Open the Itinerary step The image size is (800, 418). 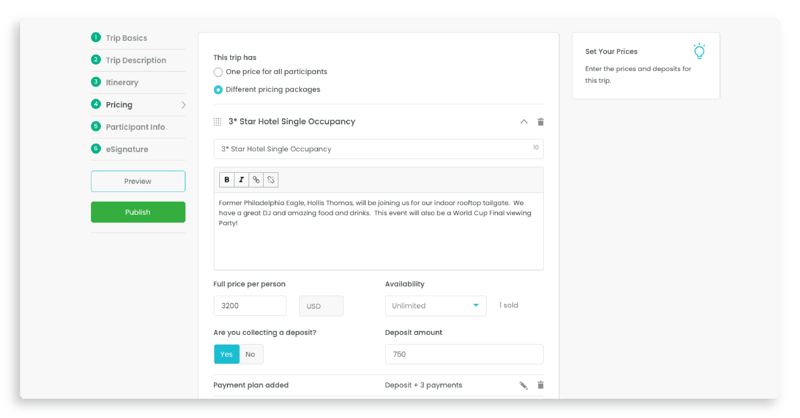pos(122,82)
